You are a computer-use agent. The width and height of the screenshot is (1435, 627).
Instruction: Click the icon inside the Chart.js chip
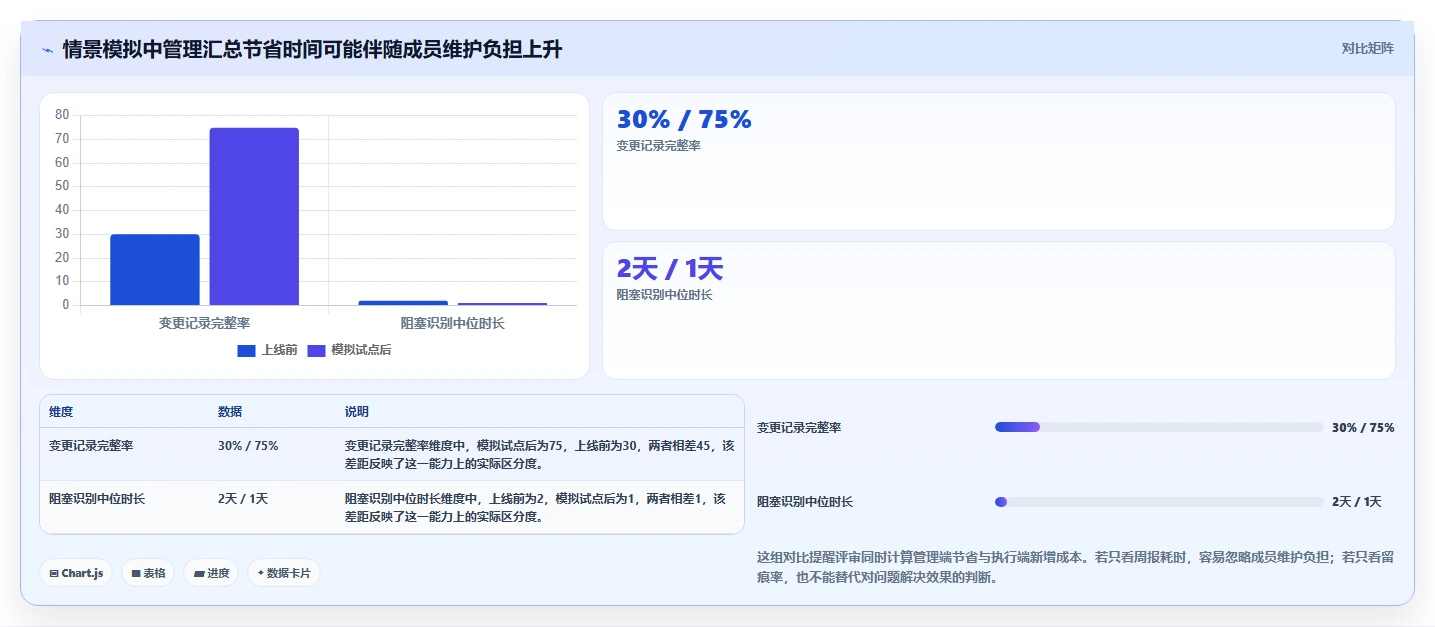[x=54, y=574]
